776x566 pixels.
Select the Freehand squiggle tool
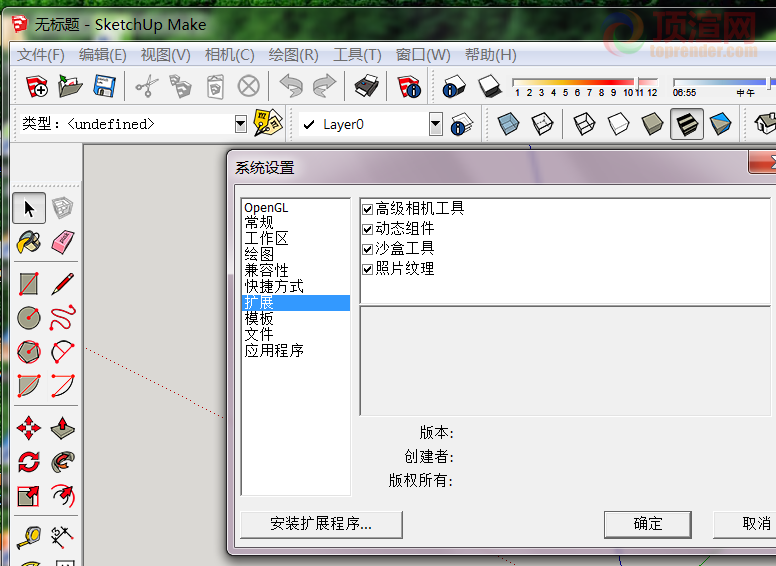pos(63,318)
